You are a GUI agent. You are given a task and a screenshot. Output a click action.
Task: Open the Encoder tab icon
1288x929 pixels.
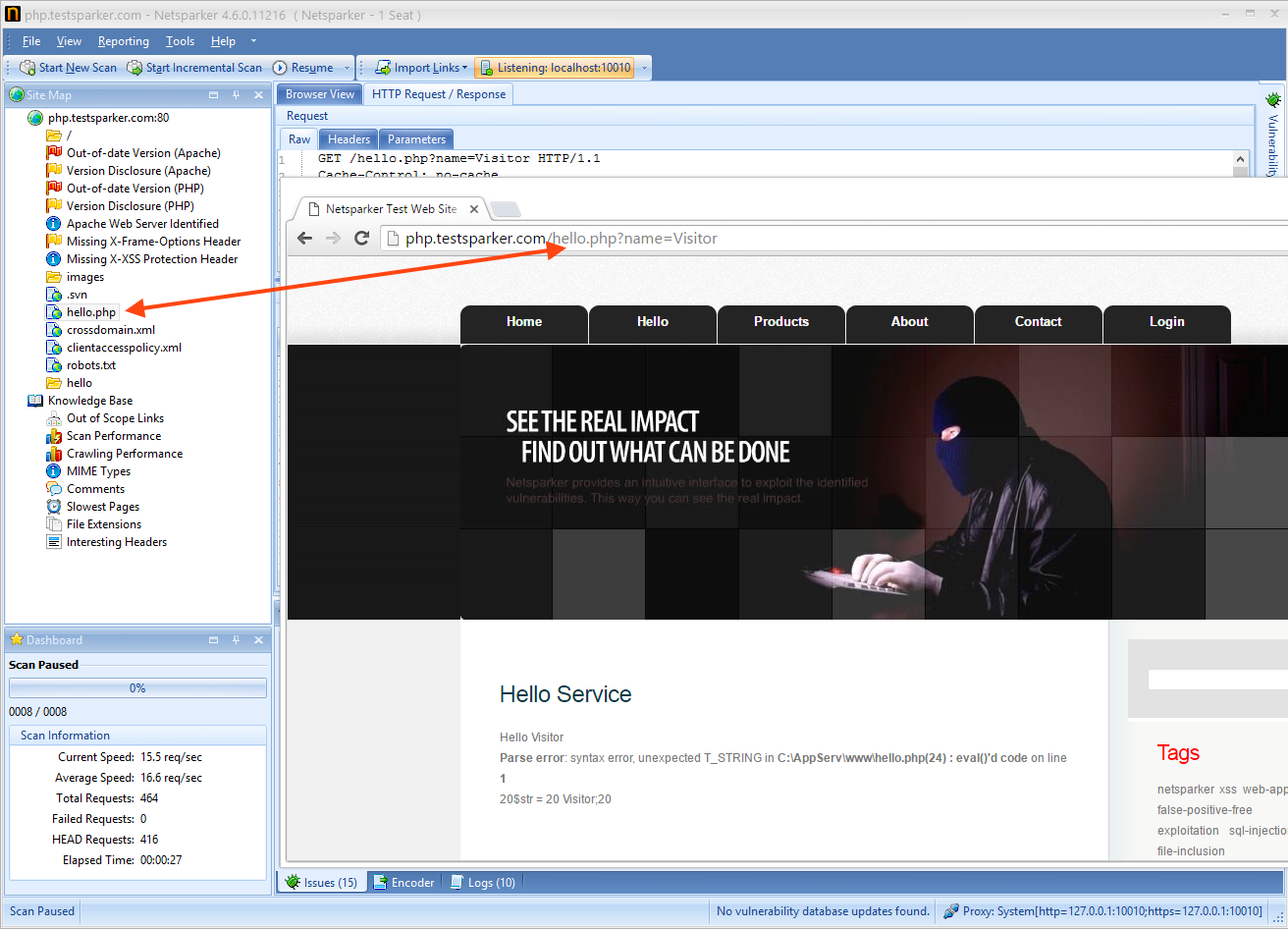coord(380,882)
